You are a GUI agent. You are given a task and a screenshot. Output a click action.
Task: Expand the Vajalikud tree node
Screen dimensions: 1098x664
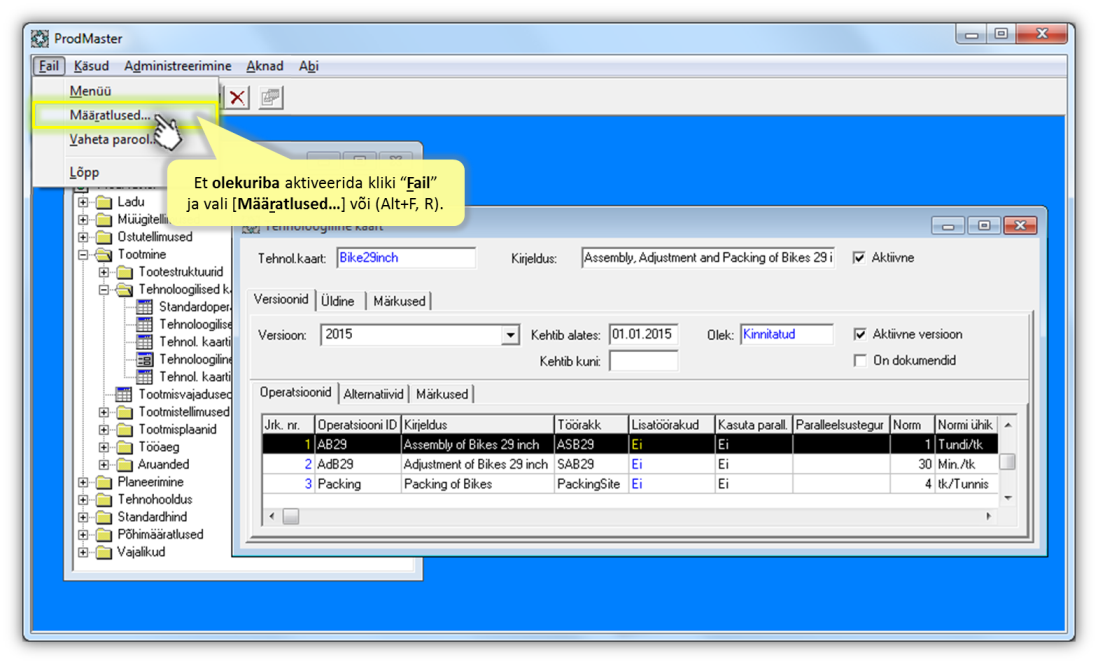point(83,552)
